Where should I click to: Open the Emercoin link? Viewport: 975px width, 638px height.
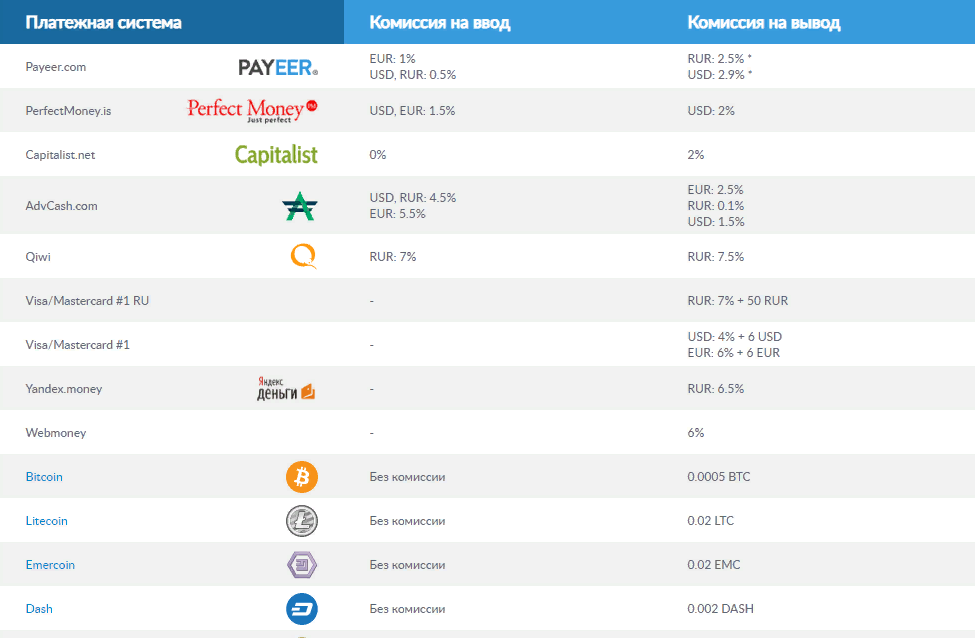coord(50,565)
